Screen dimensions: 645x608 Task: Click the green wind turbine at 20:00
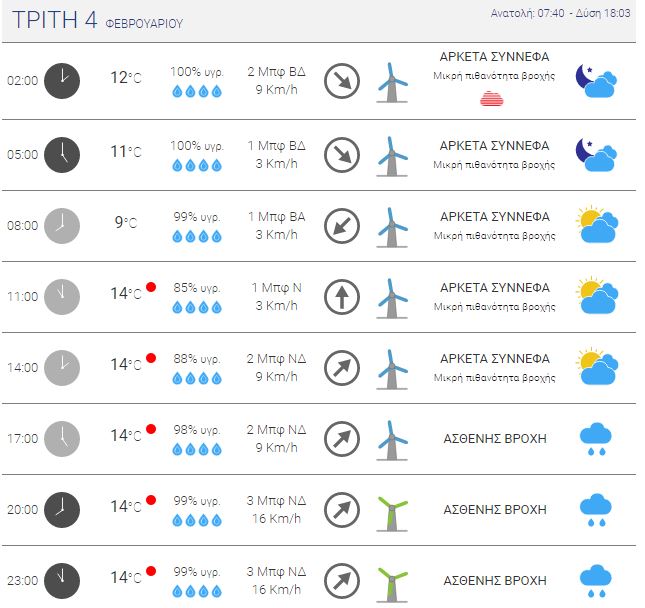pyautogui.click(x=392, y=514)
